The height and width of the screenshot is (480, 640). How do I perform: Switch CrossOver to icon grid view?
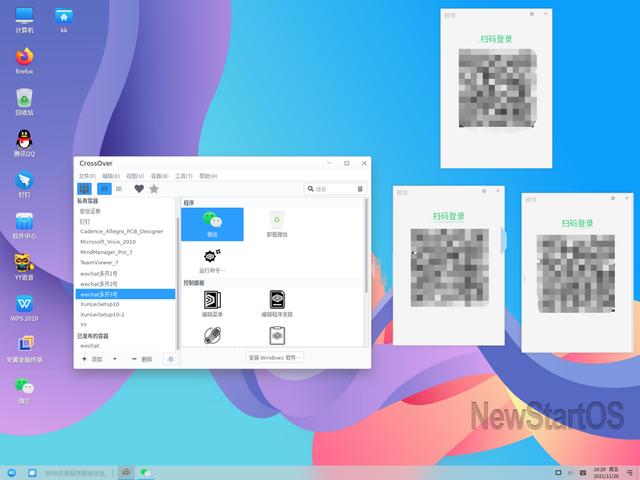(104, 189)
